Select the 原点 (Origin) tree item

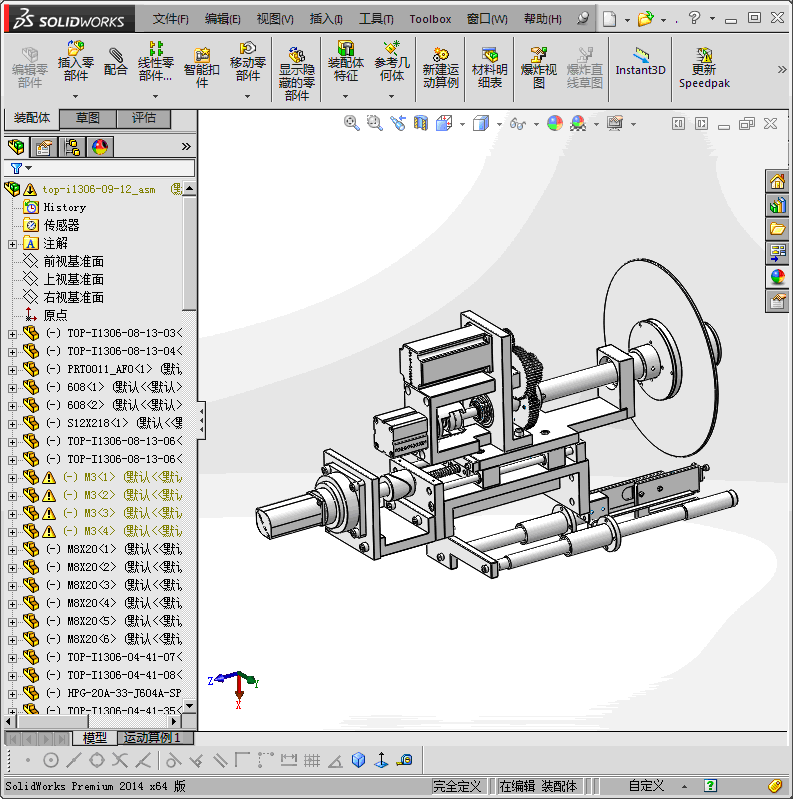coord(55,315)
